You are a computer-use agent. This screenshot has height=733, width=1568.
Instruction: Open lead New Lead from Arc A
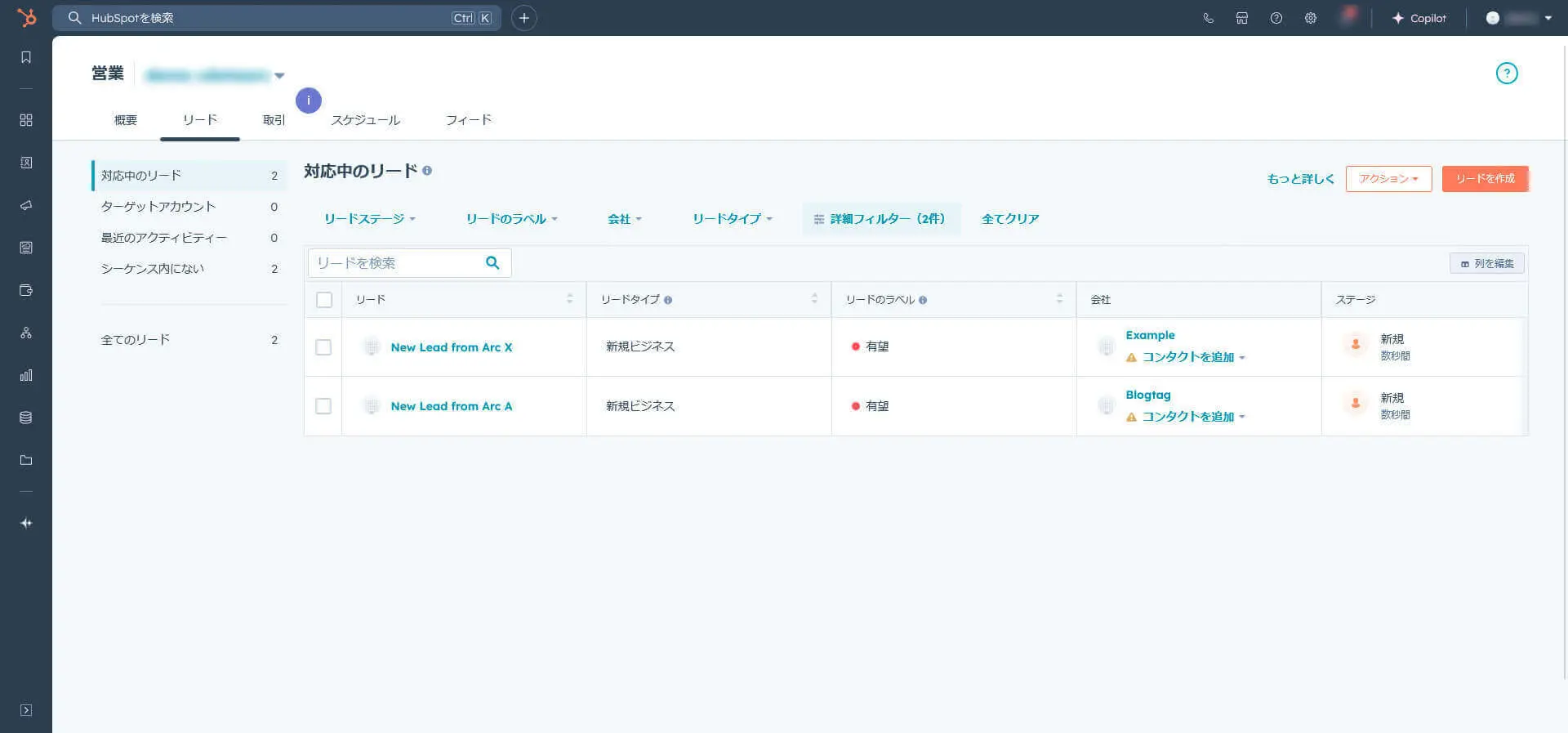click(x=452, y=406)
